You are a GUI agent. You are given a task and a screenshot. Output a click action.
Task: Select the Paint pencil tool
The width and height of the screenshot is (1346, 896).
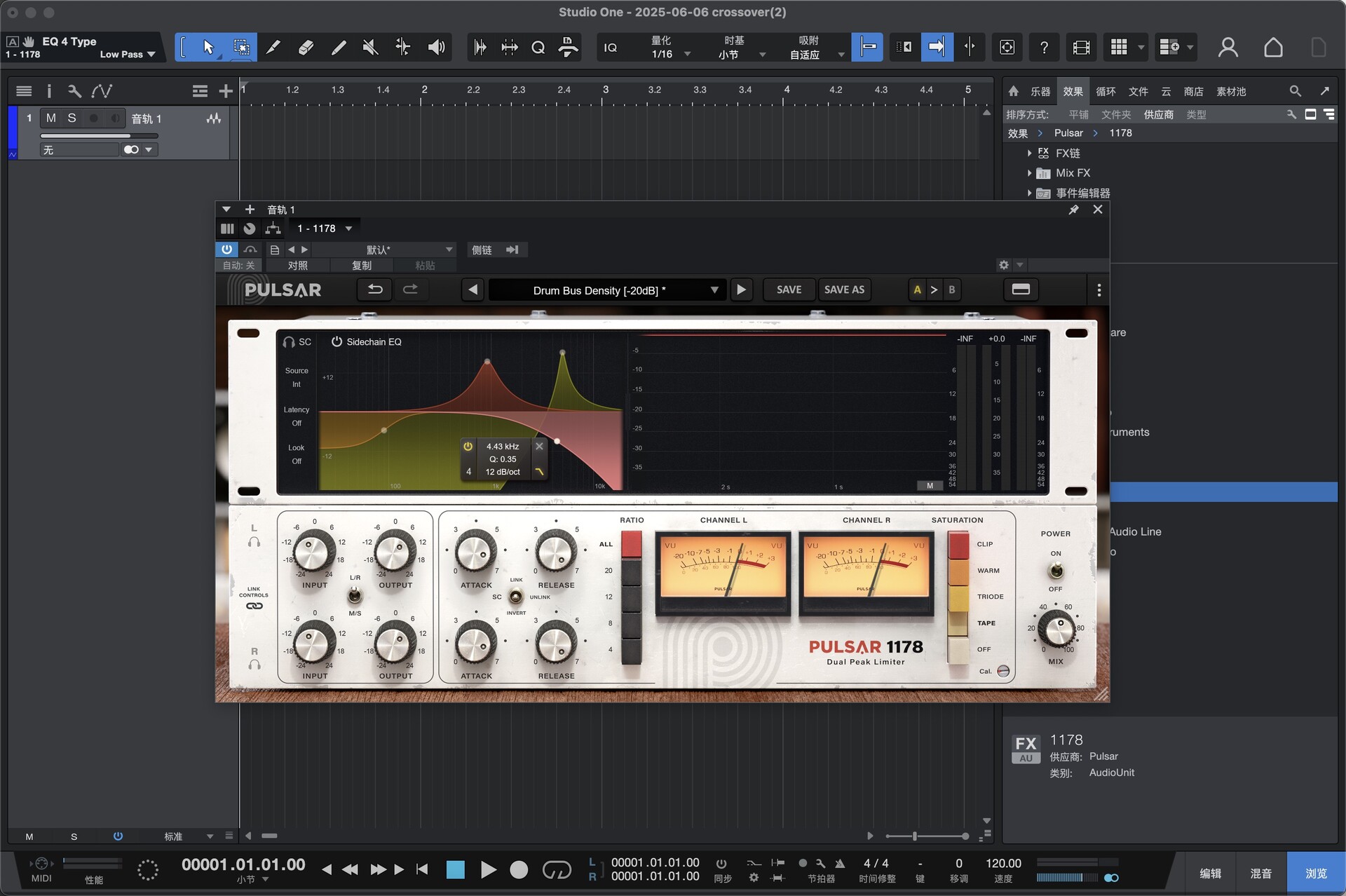tap(273, 47)
